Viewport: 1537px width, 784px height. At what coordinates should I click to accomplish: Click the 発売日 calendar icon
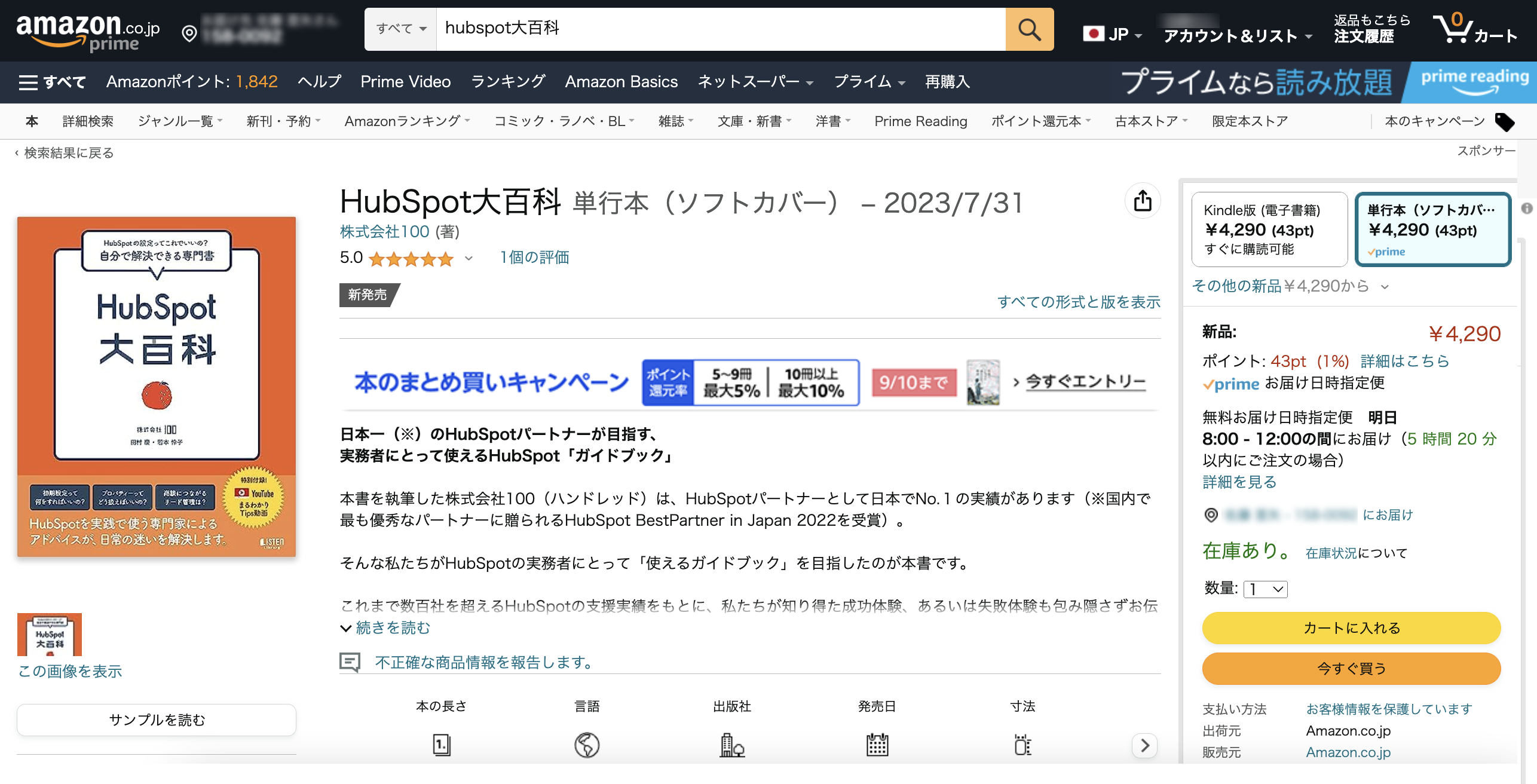[x=877, y=745]
